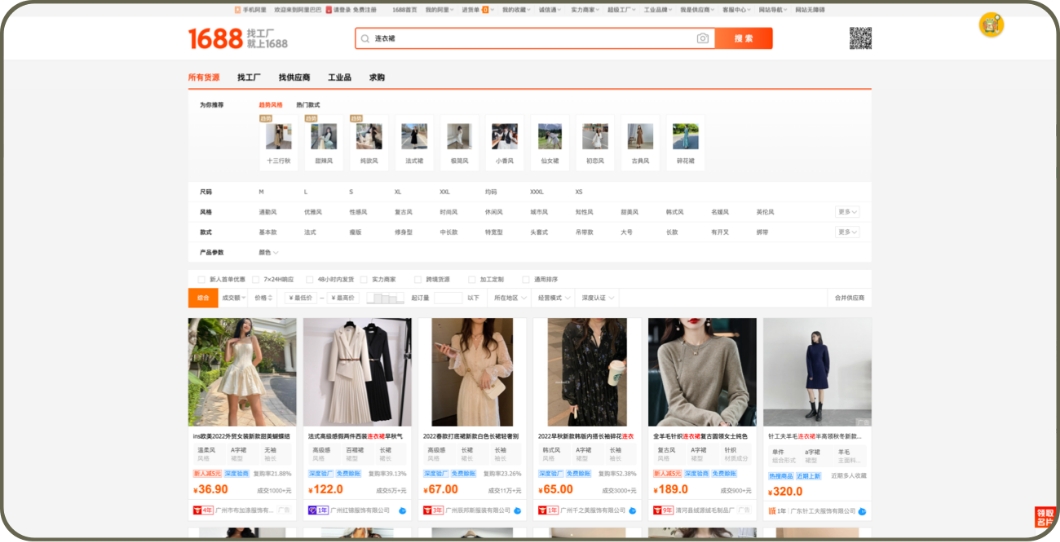Viewport: 1060px width, 542px height.
Task: Focus the search field containing 连衣裙
Action: point(534,39)
